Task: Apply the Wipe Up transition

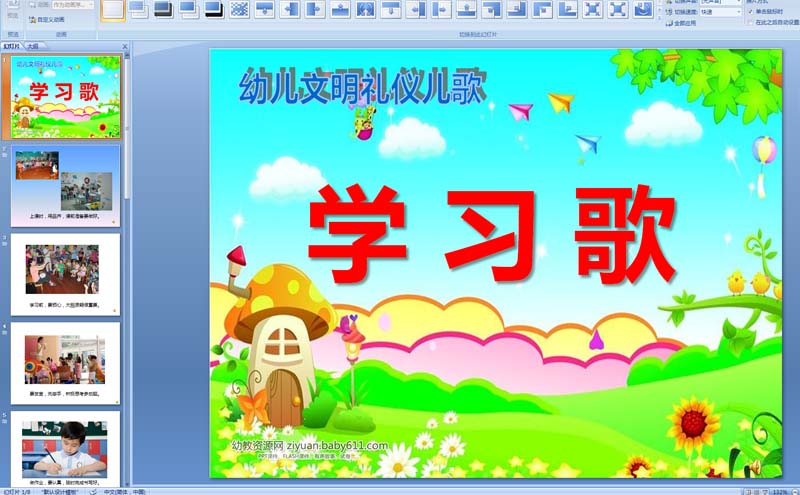Action: (341, 10)
